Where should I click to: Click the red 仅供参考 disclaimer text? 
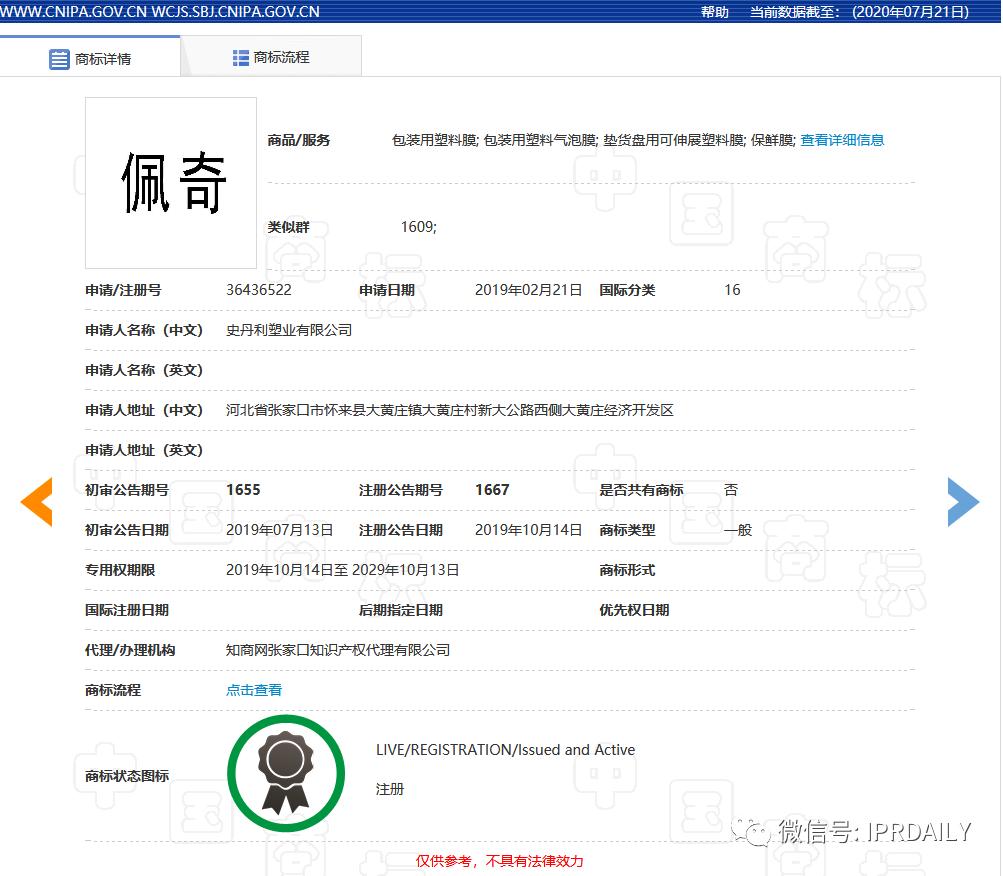click(499, 861)
